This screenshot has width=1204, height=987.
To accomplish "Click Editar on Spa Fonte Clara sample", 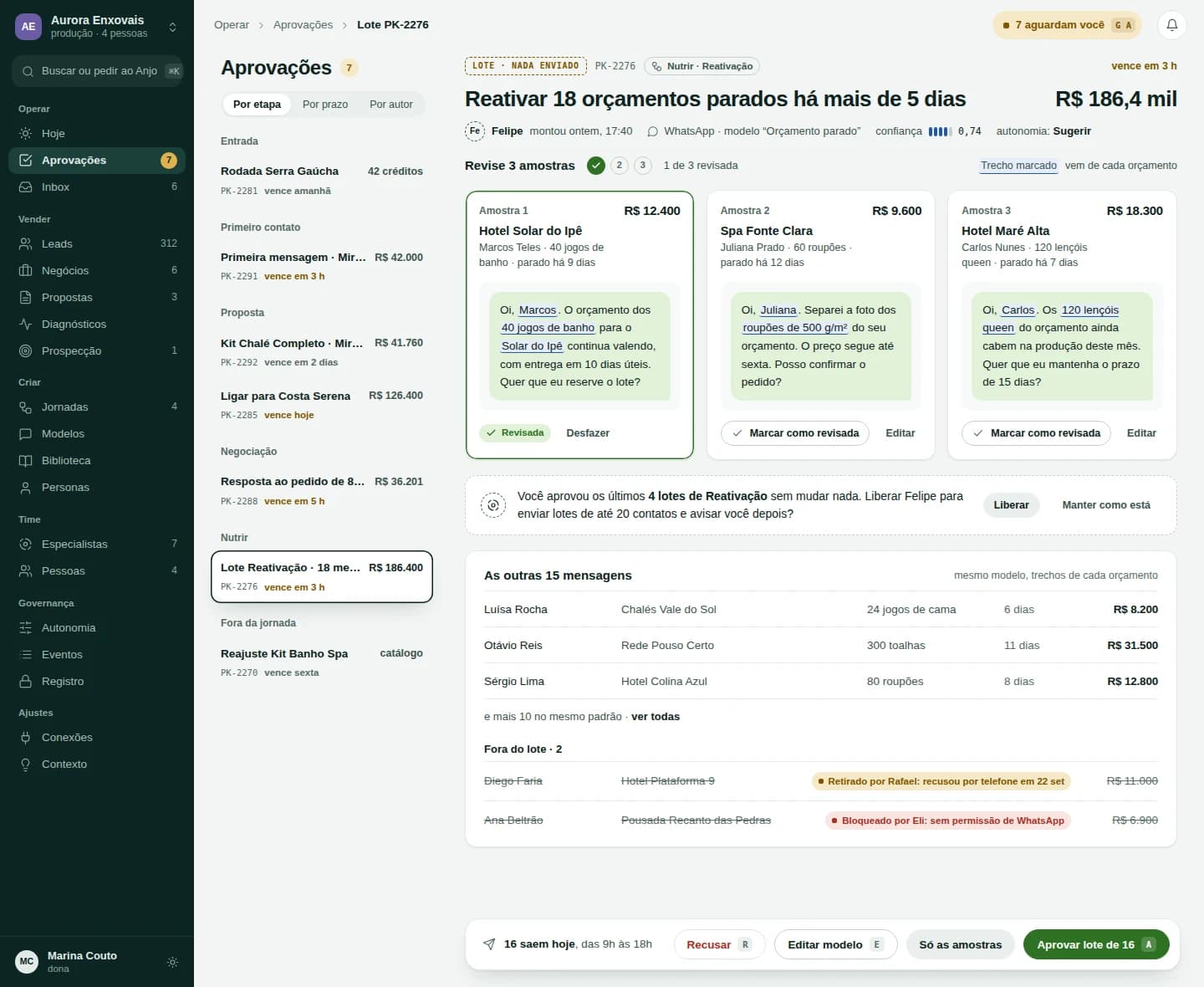I will tap(900, 433).
